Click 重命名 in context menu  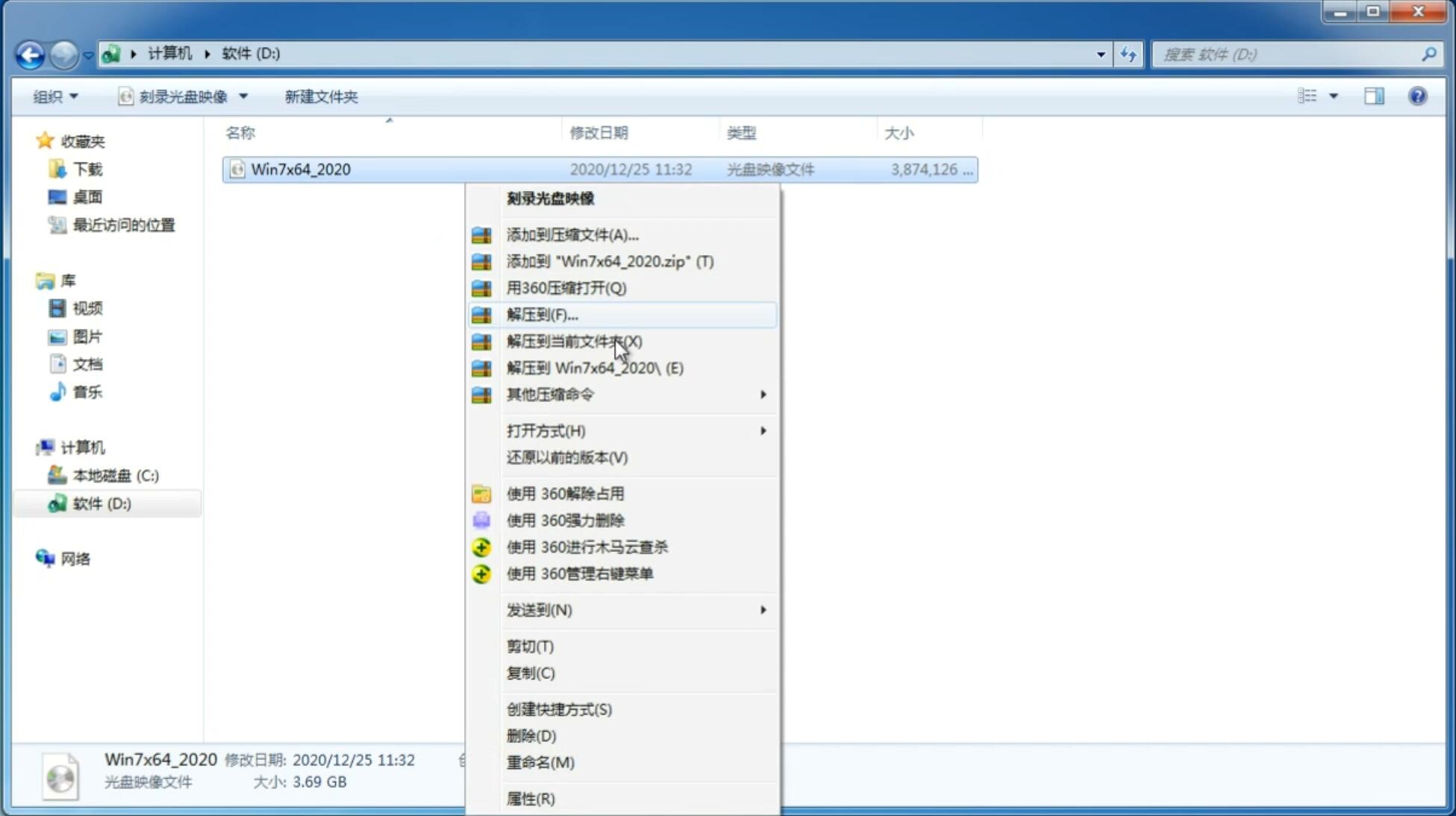pos(540,762)
